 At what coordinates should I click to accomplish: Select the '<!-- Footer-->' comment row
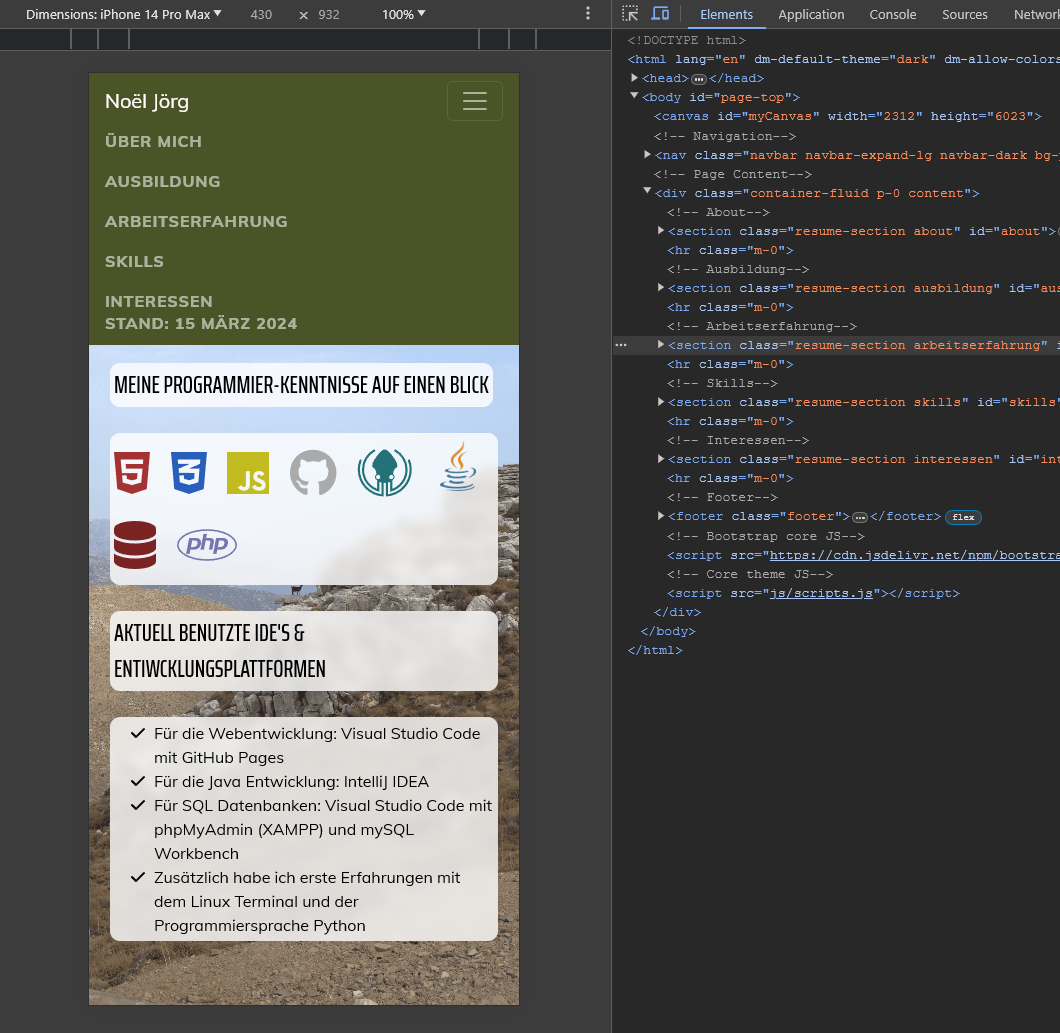[x=722, y=497]
